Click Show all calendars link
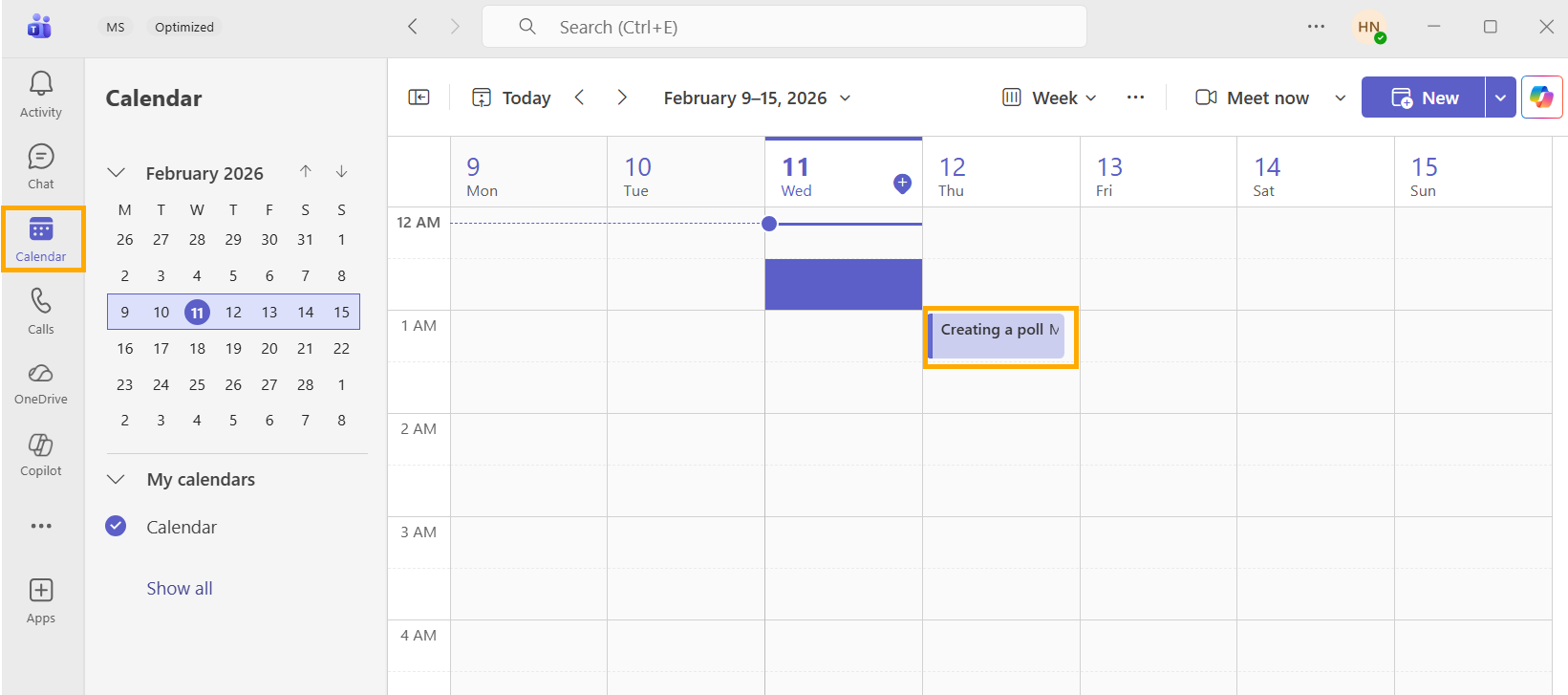1568x695 pixels. (x=180, y=588)
